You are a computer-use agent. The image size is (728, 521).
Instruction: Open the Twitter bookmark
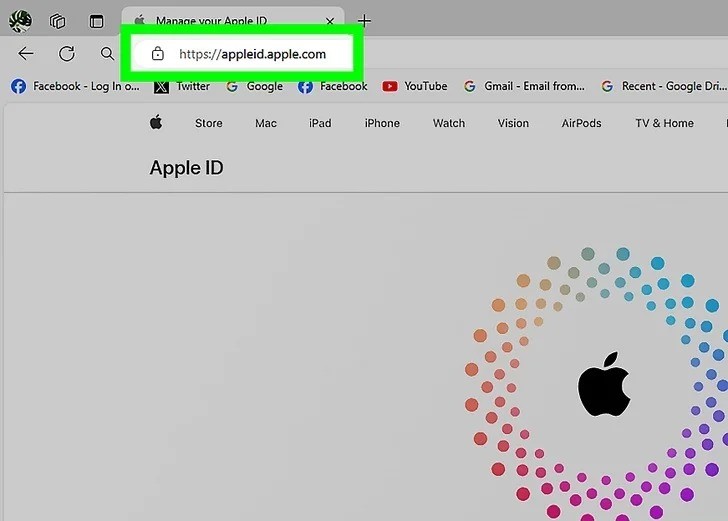tap(182, 86)
